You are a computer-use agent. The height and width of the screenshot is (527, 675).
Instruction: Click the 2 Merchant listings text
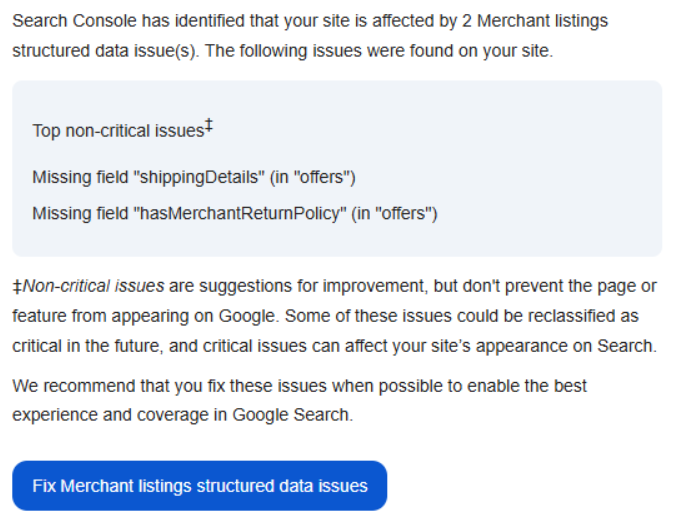[535, 21]
